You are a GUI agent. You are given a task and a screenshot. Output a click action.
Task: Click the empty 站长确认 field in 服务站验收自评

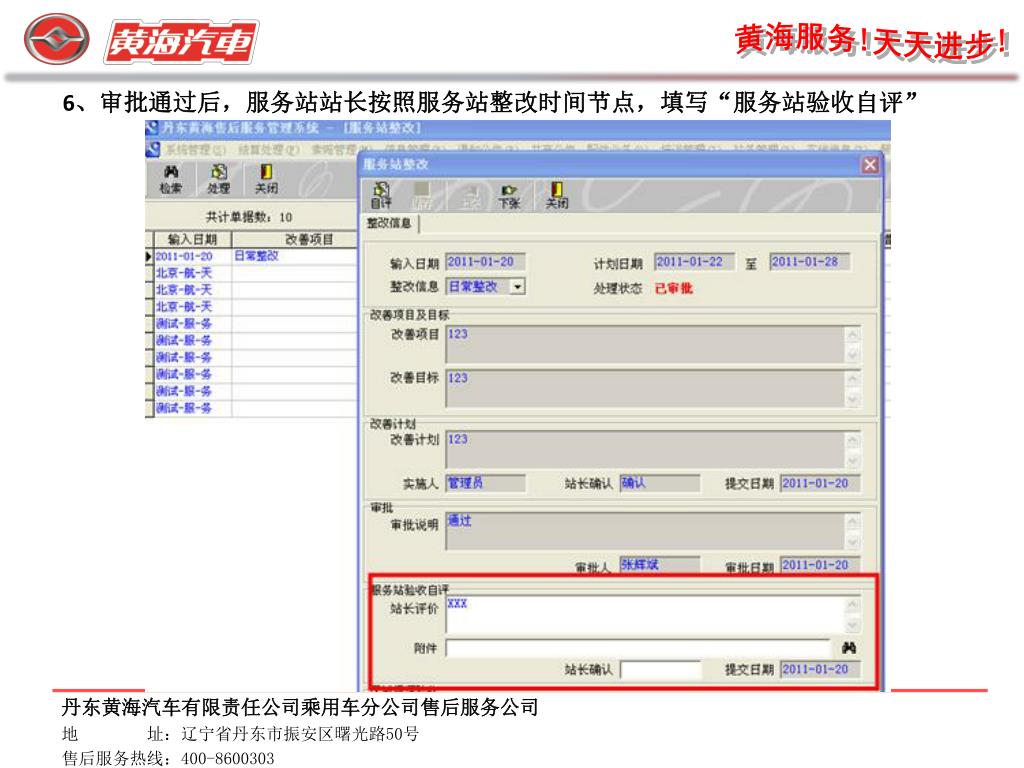tap(660, 669)
